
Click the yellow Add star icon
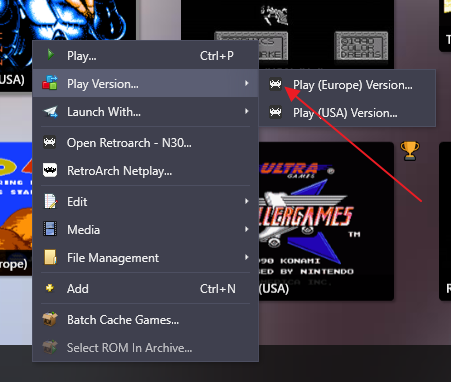pos(50,288)
